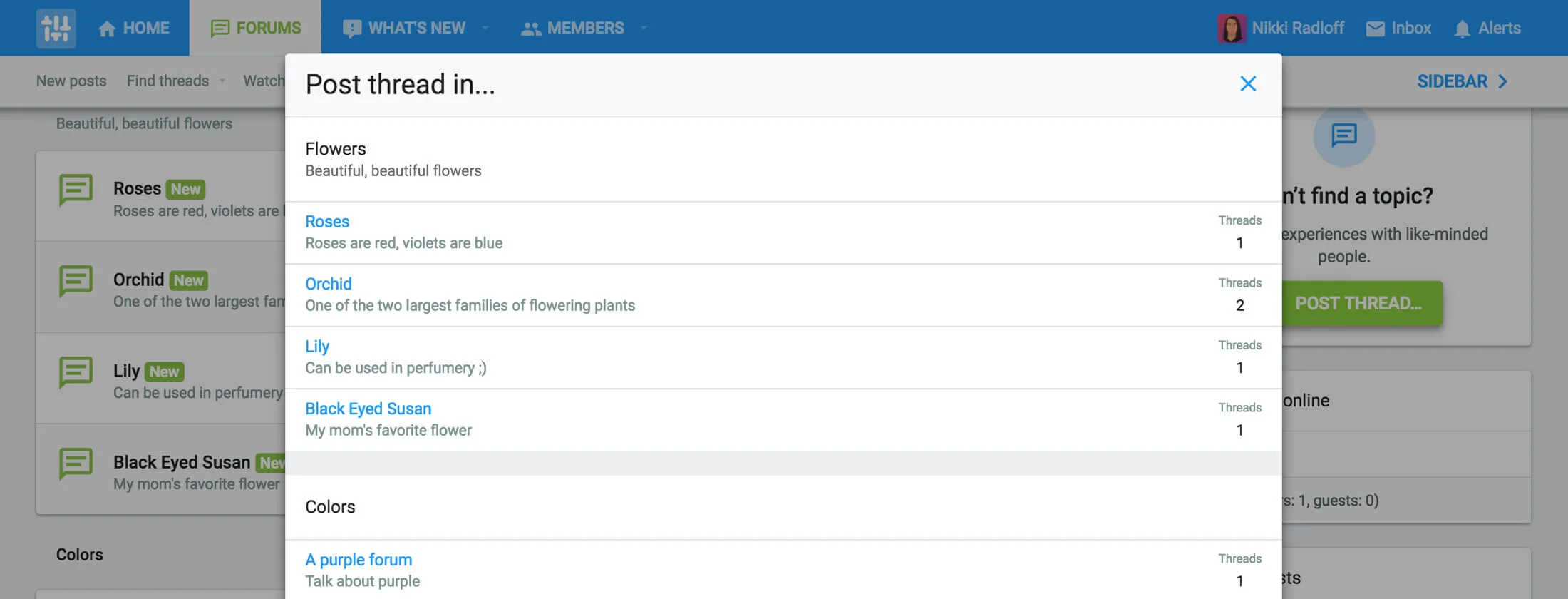This screenshot has width=1568, height=599.
Task: Click the Orchid forum chat icon
Action: click(x=76, y=281)
